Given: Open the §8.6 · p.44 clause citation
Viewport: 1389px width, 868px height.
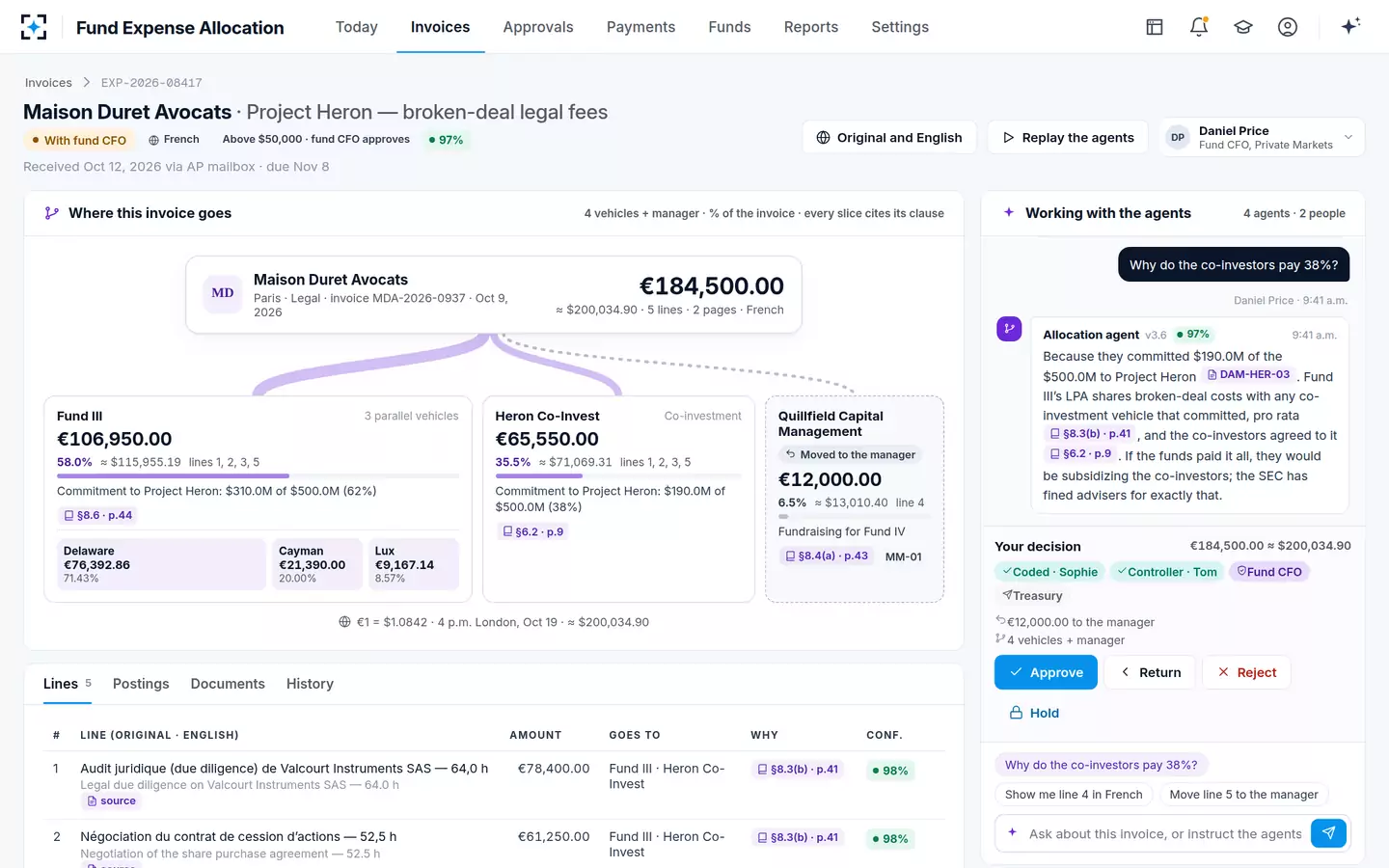Looking at the screenshot, I should pos(97,516).
